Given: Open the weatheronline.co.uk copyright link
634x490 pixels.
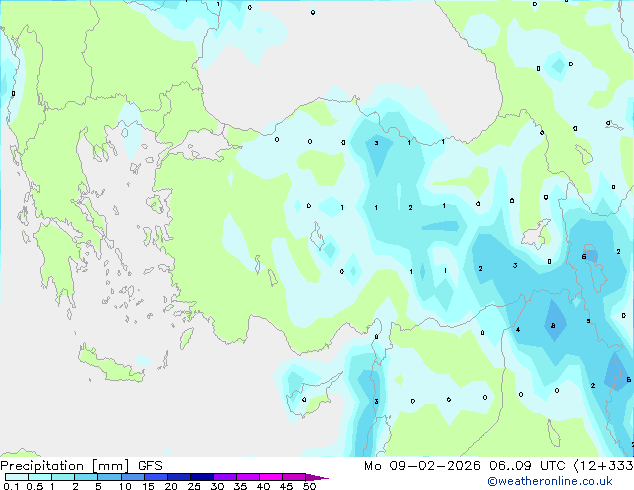Looking at the screenshot, I should coord(550,481).
